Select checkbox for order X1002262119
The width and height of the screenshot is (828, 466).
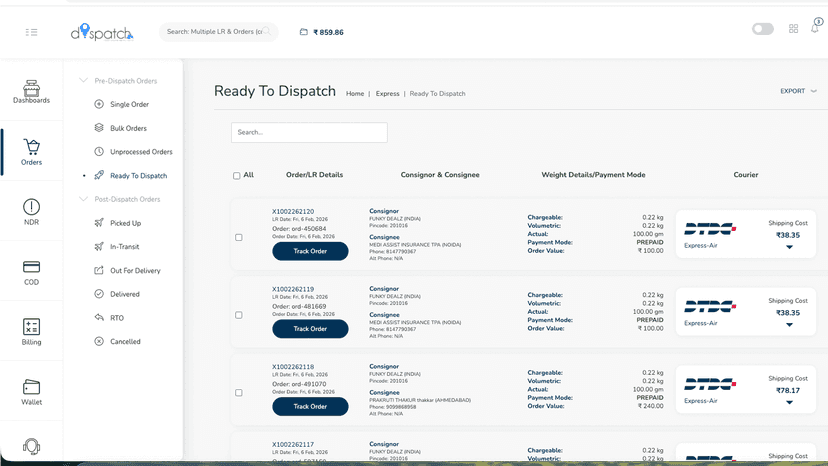tap(239, 315)
